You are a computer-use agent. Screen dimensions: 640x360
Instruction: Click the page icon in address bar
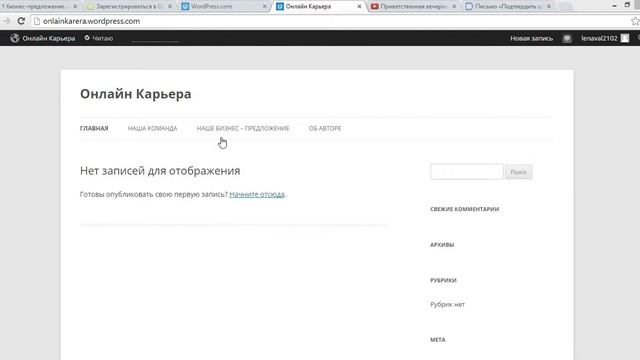pyautogui.click(x=37, y=21)
